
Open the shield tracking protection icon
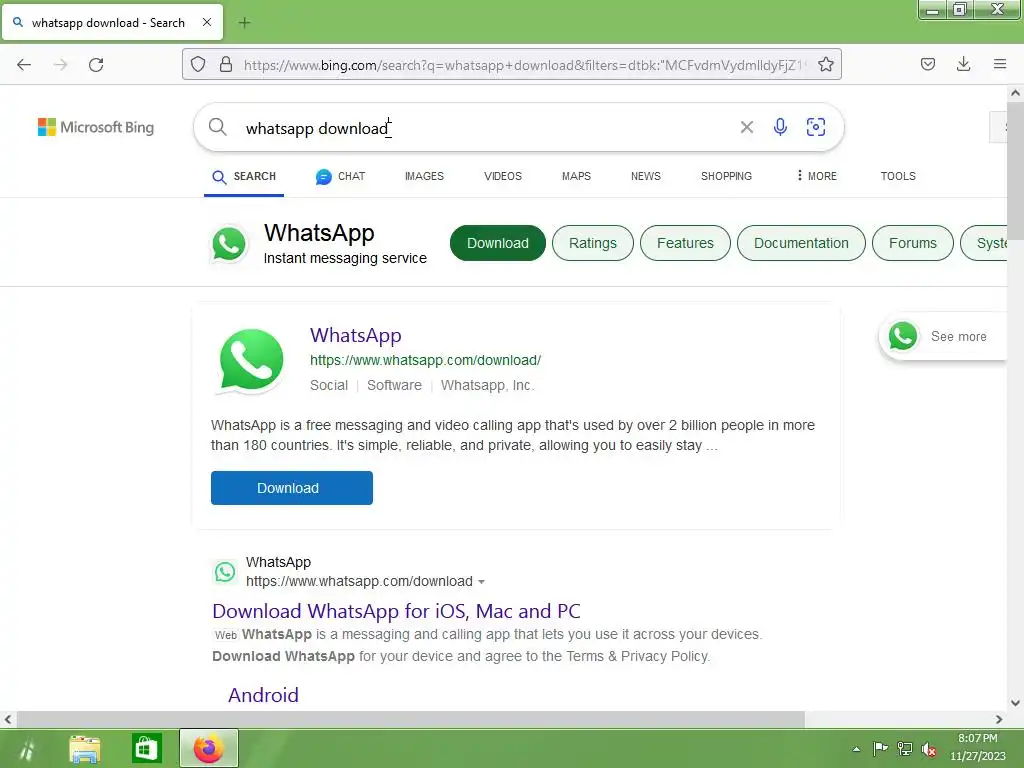(198, 65)
